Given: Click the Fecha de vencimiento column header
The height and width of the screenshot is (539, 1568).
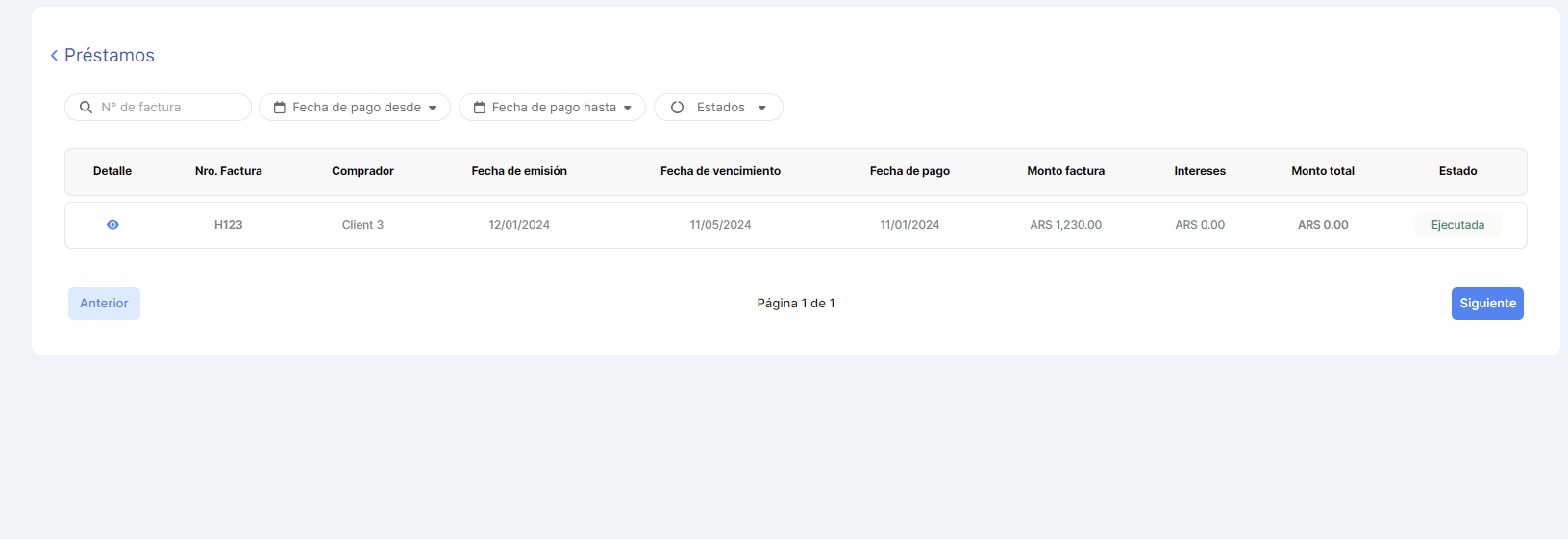Looking at the screenshot, I should pyautogui.click(x=720, y=171).
